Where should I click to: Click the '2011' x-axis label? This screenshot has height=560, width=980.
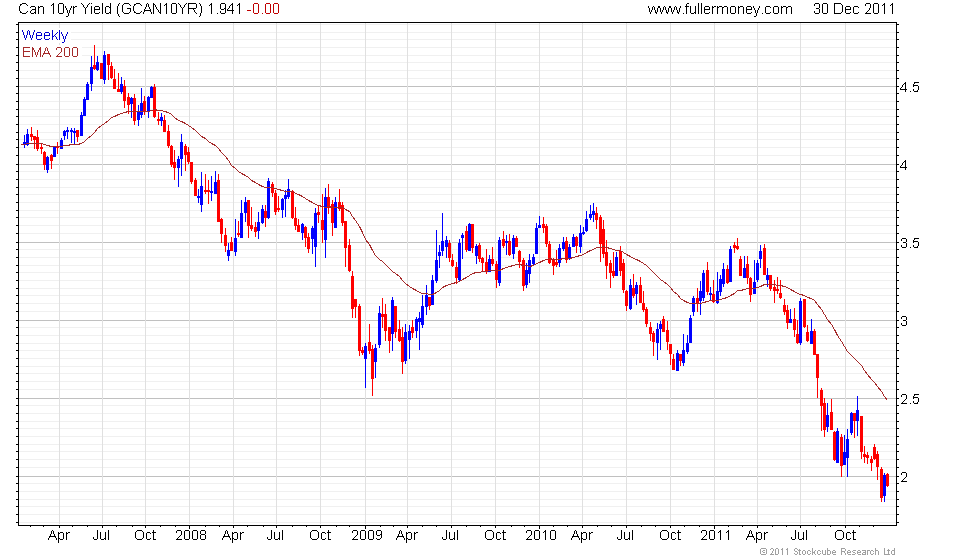[716, 536]
